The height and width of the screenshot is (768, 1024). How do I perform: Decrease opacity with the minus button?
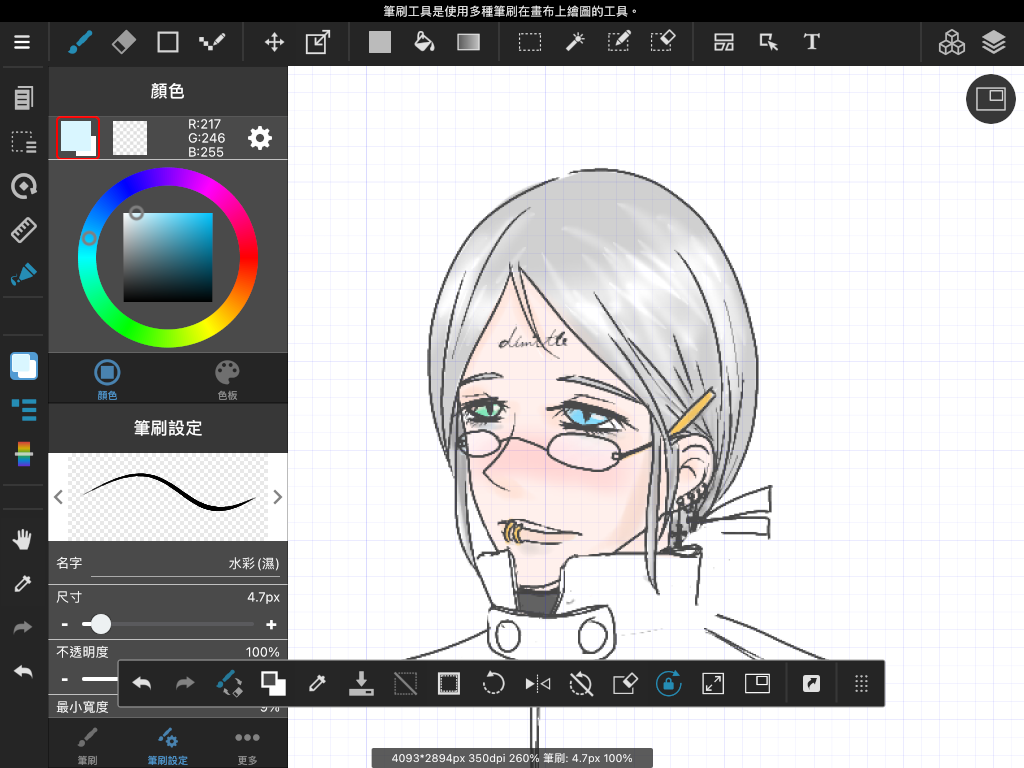(65, 679)
